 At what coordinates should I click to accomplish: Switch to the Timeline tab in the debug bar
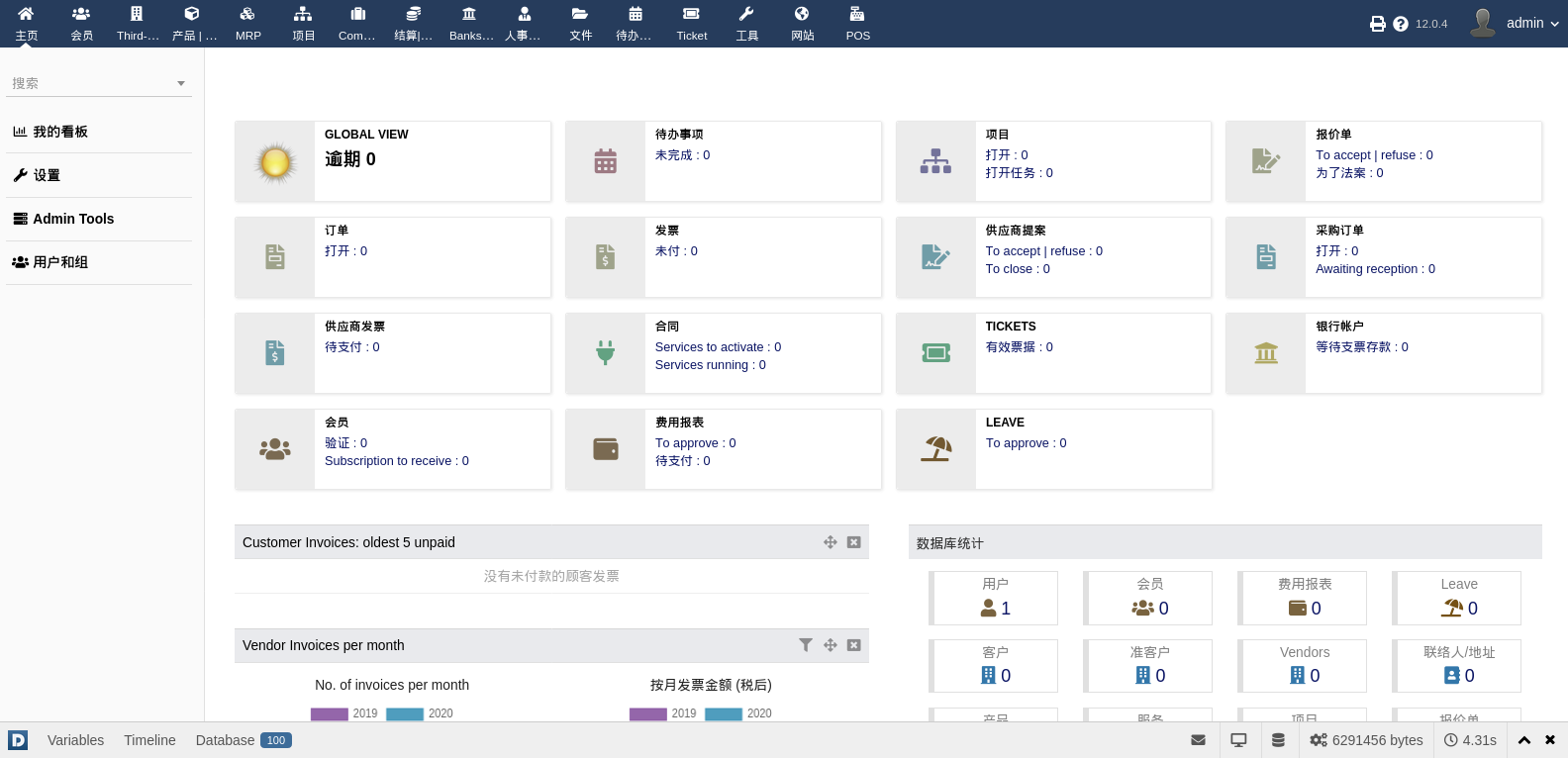pos(149,740)
